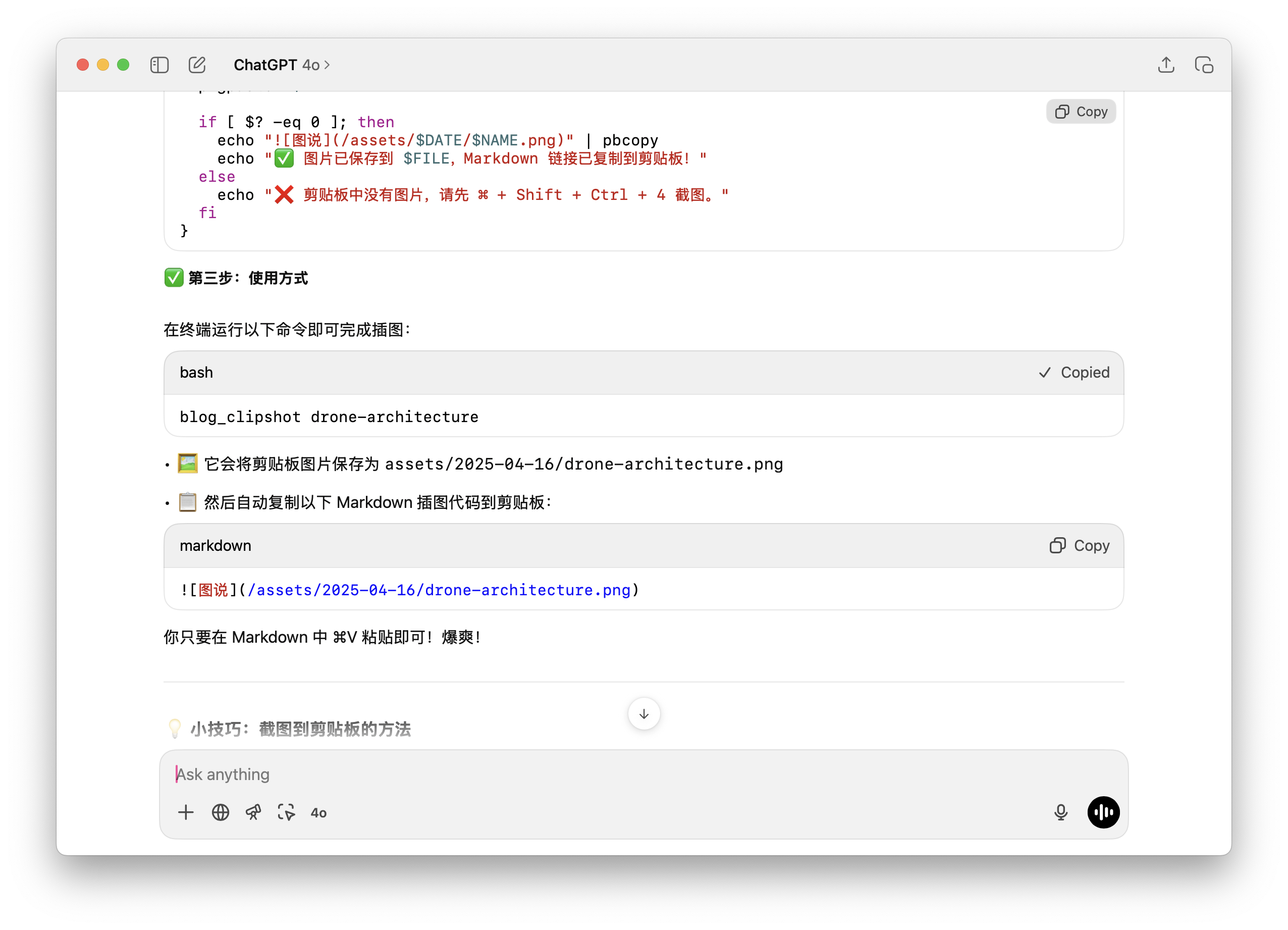Start dictation with microphone icon
This screenshot has height=930, width=1288.
point(1060,812)
